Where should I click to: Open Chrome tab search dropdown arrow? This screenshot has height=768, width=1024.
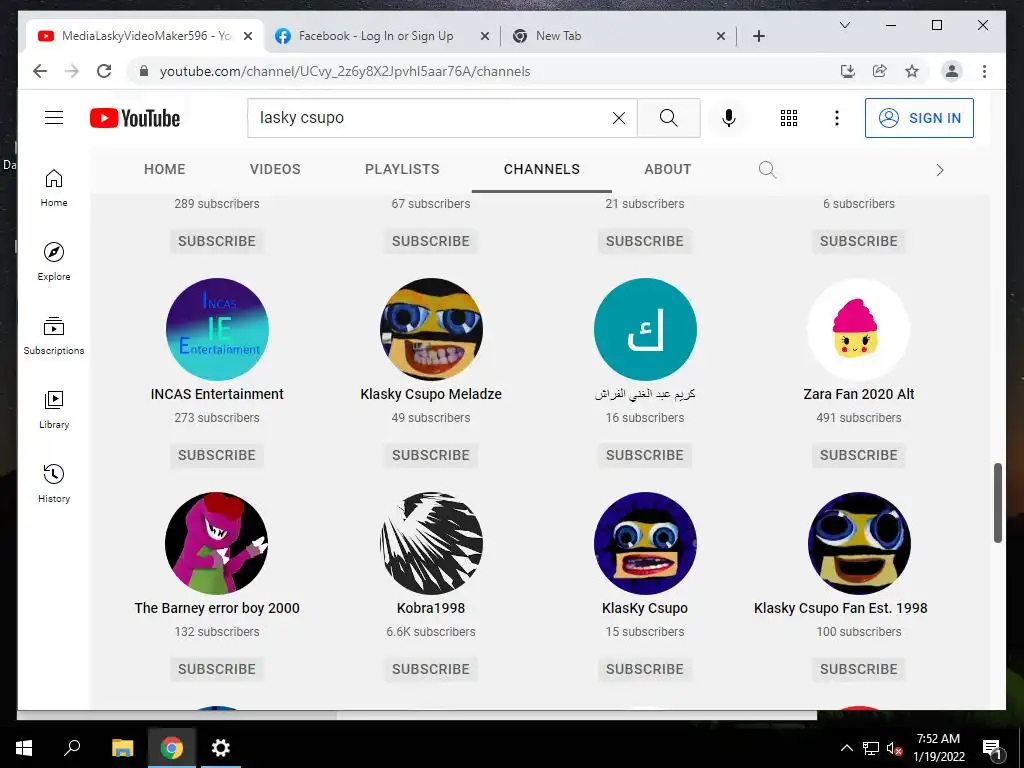click(x=844, y=25)
